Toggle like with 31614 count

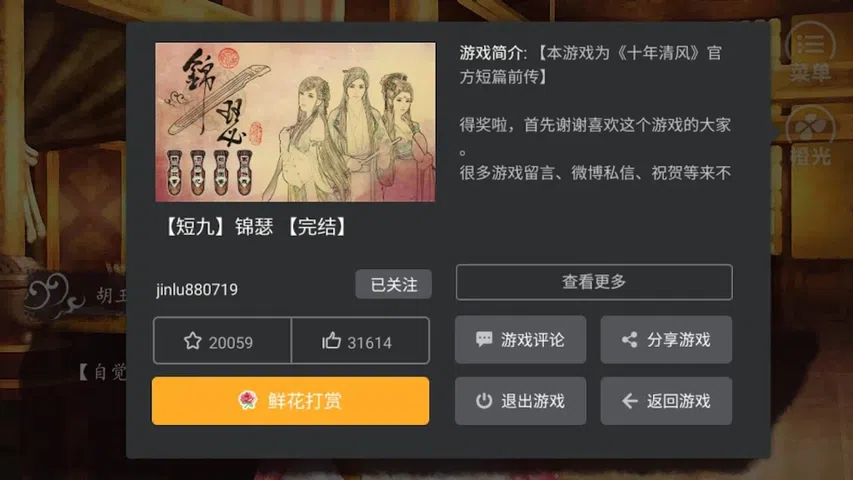point(360,341)
